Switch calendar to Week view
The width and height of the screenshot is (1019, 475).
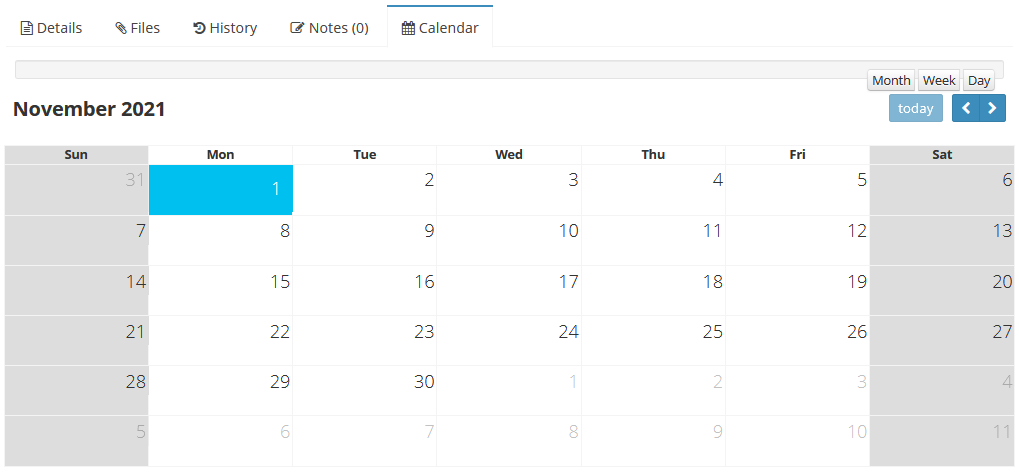coord(939,80)
